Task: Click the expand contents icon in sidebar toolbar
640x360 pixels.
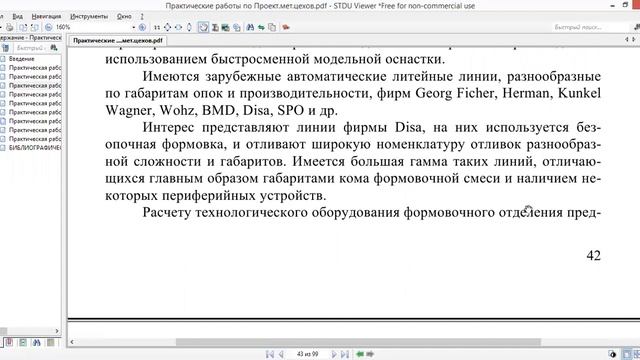Action: pyautogui.click(x=5, y=48)
